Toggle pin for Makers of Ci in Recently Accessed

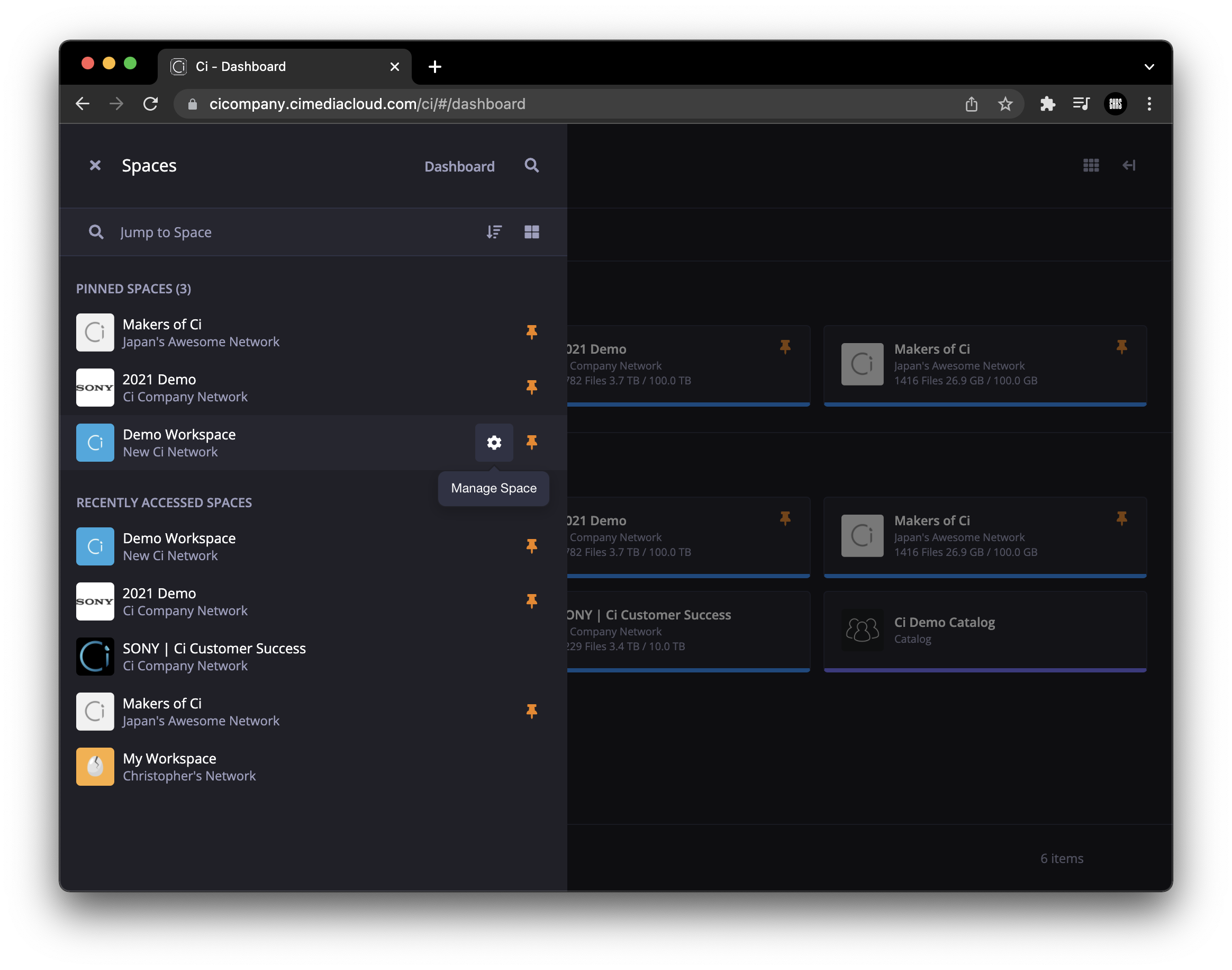click(531, 711)
